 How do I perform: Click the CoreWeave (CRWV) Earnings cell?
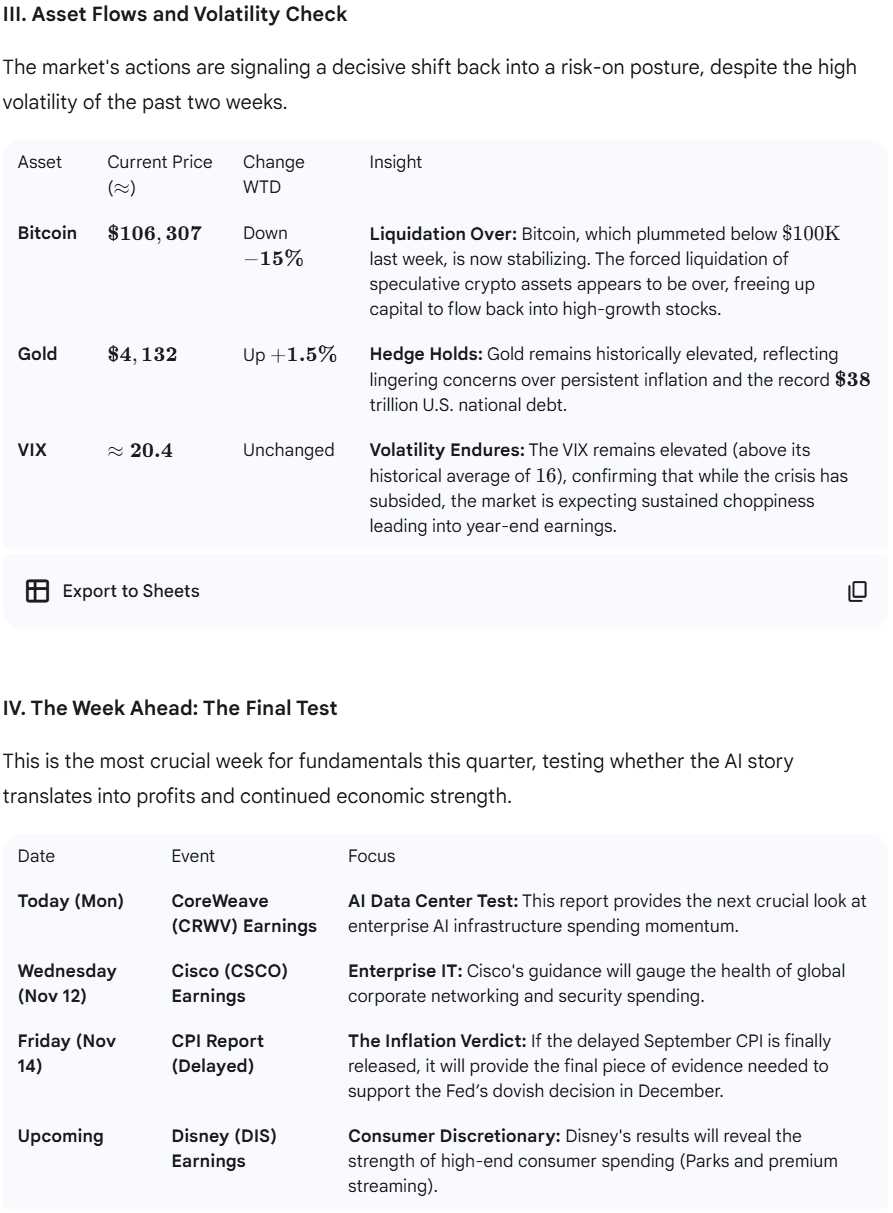pyautogui.click(x=244, y=914)
